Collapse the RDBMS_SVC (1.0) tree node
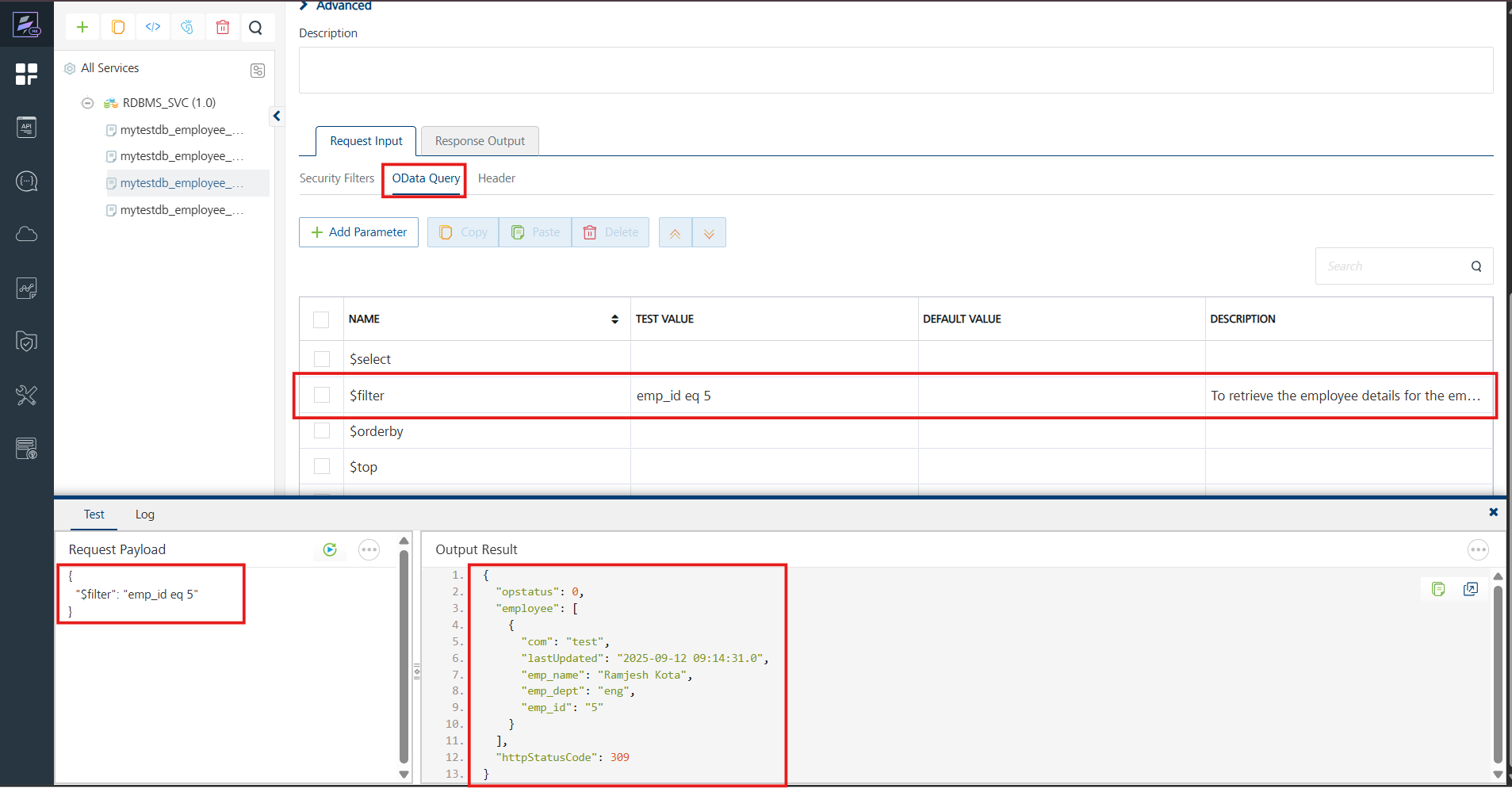Viewport: 1512px width, 788px height. (x=88, y=103)
